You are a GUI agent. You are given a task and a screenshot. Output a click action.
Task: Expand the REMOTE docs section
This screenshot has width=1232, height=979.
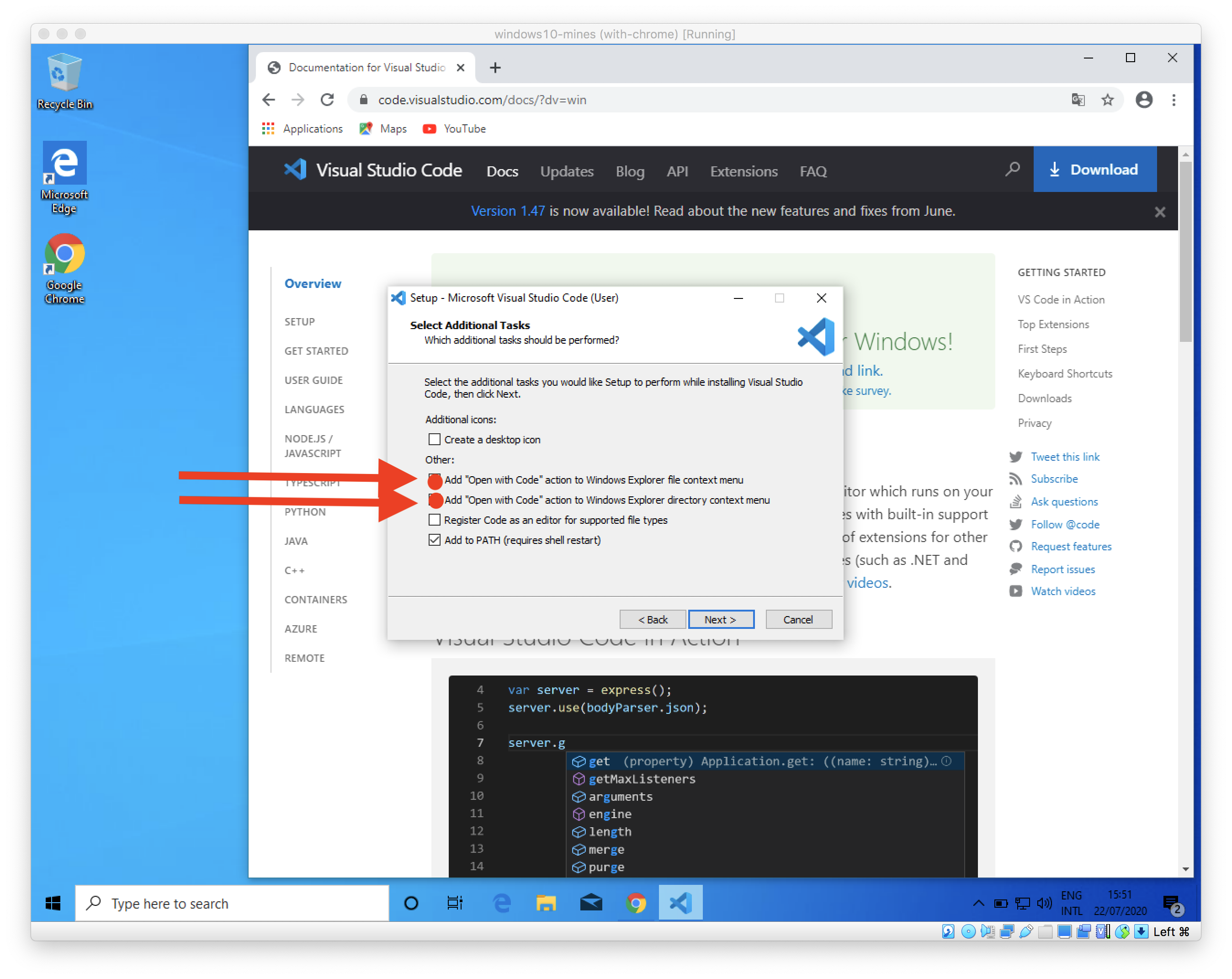pyautogui.click(x=304, y=658)
